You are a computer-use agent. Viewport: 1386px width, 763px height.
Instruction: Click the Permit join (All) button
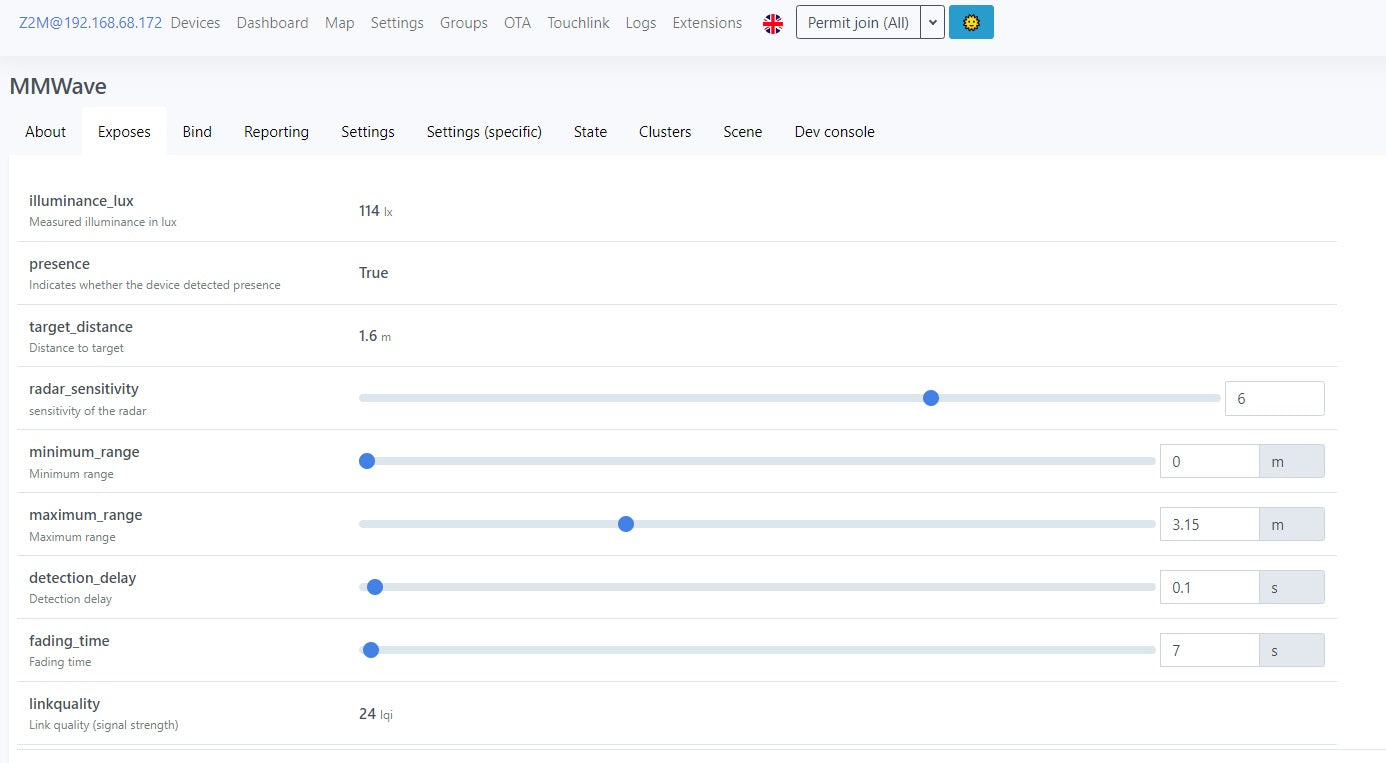pos(858,22)
